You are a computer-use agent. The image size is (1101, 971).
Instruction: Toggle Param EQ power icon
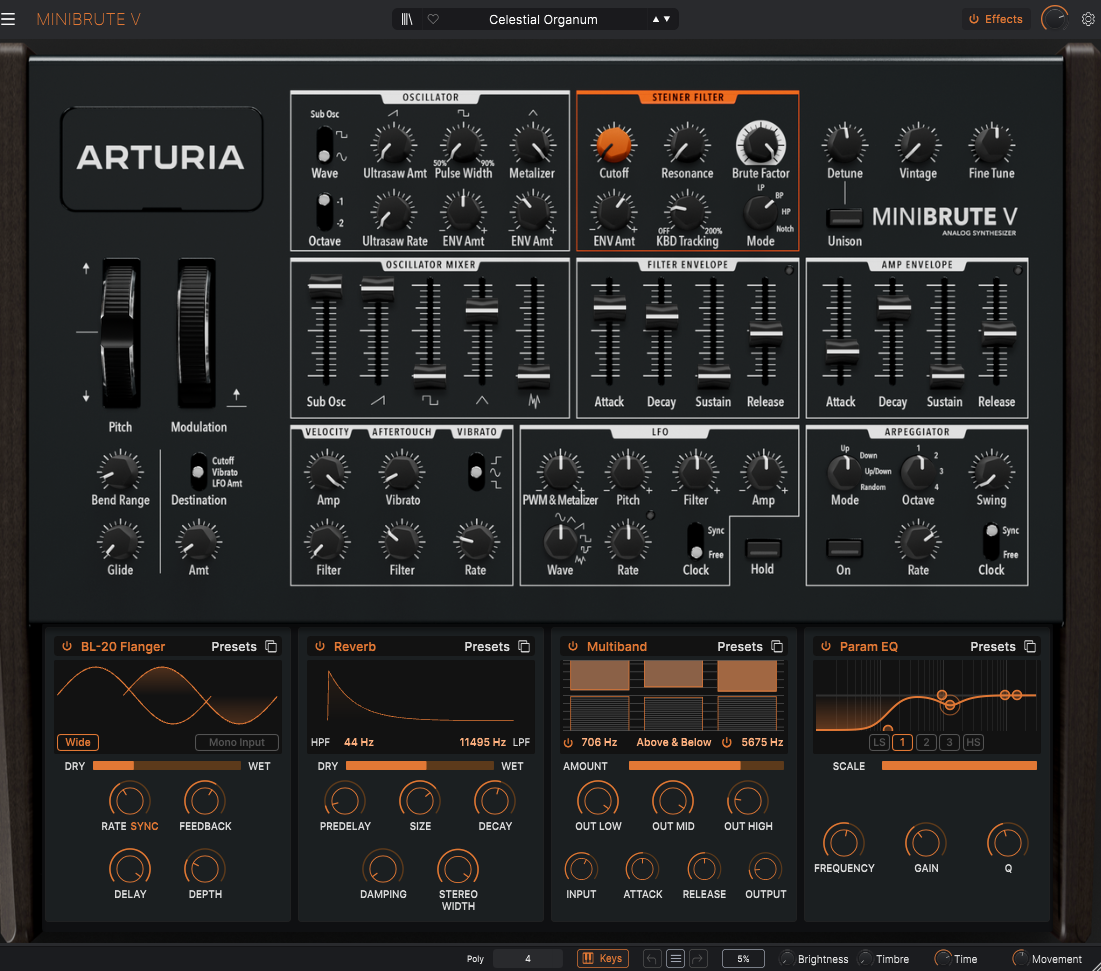coord(826,647)
